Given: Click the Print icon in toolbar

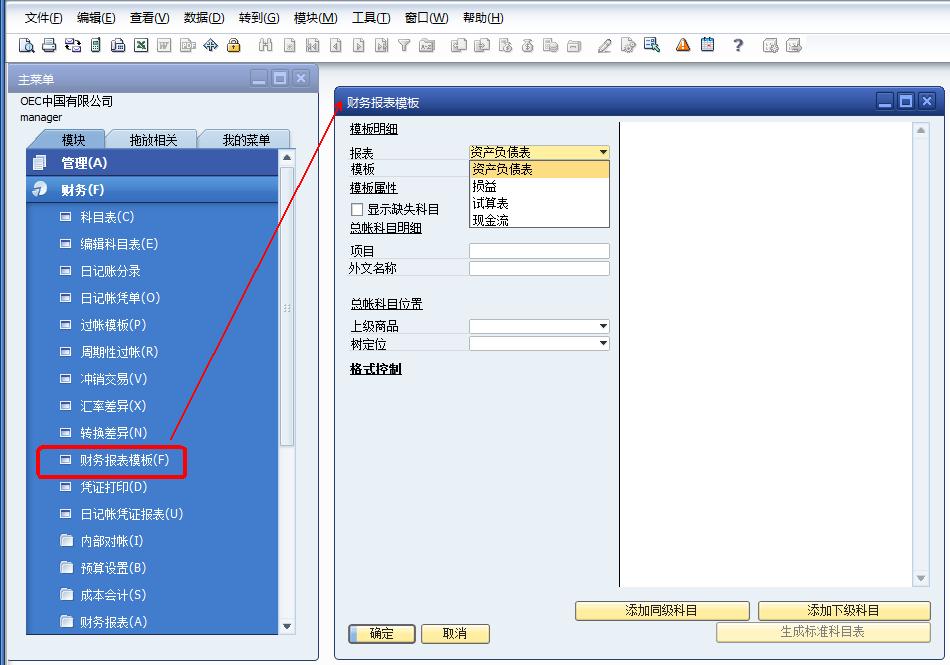Looking at the screenshot, I should (x=49, y=45).
